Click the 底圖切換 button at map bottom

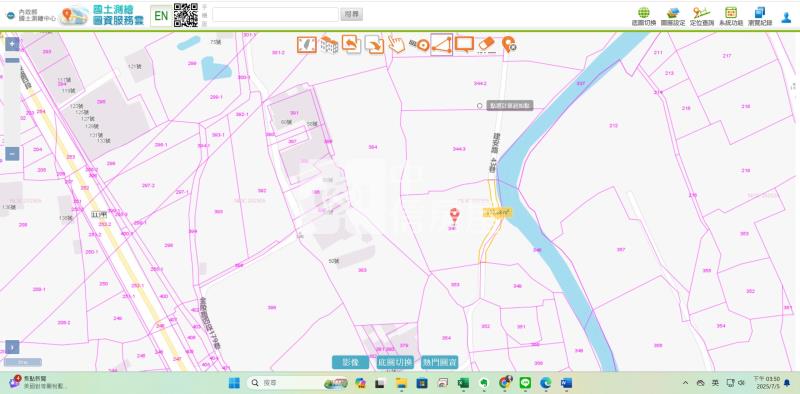395,362
